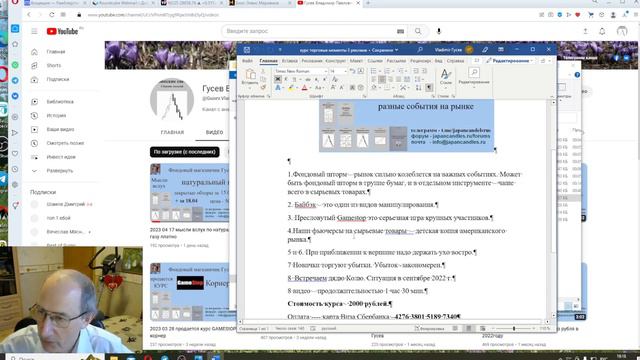The image size is (640, 360).
Task: Click the text highlight color marker
Action: (x=291, y=87)
